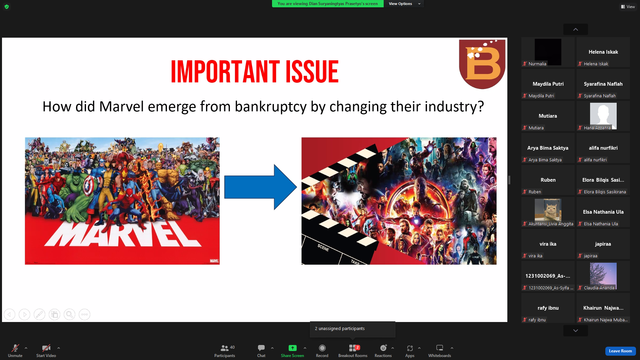Select the cat photo participant tile
This screenshot has width=640, height=360.
(x=548, y=212)
